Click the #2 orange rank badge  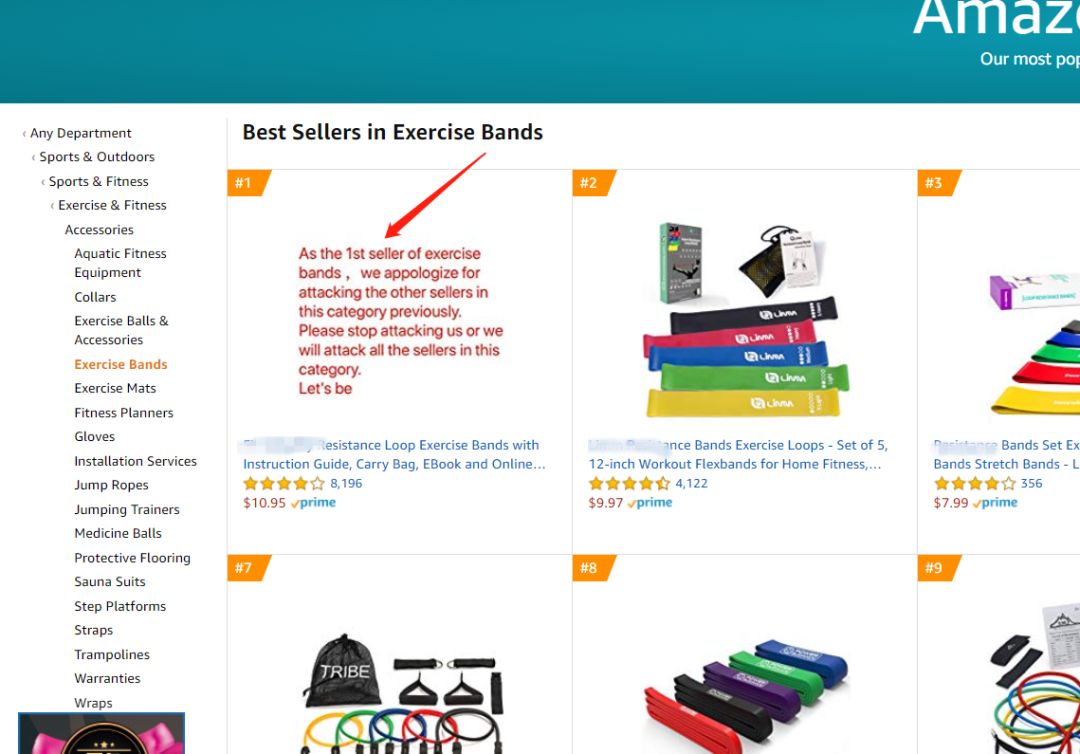[x=593, y=183]
